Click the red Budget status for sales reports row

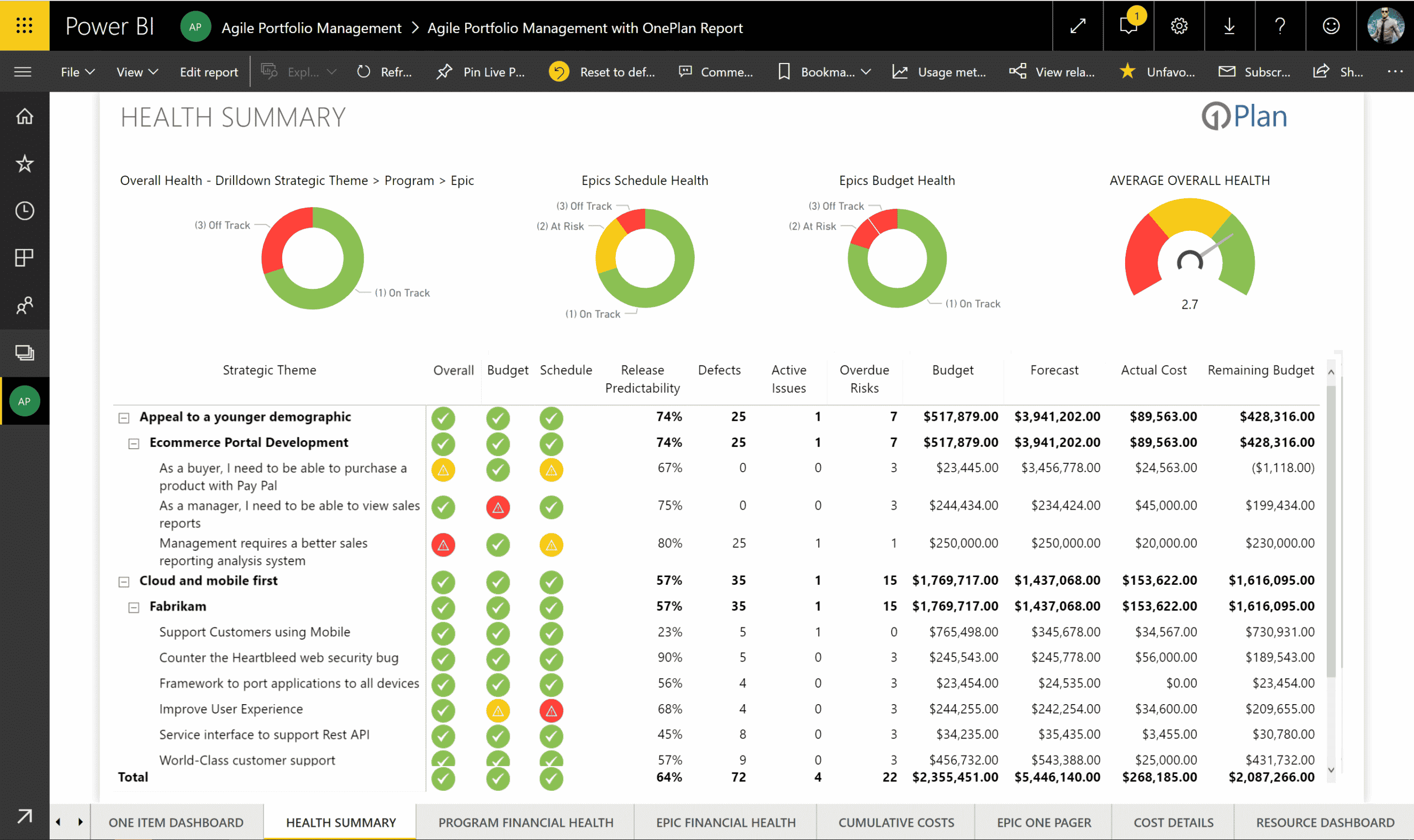[498, 508]
